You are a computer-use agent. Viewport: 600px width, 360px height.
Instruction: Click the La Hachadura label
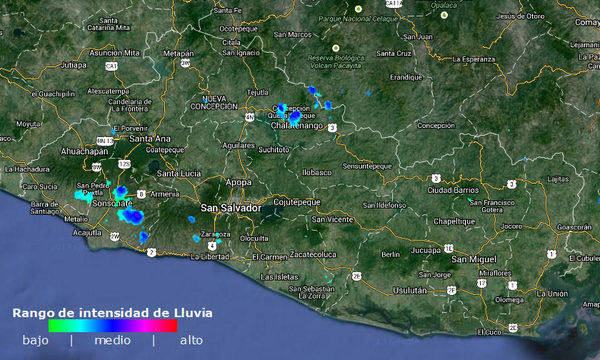tap(27, 169)
